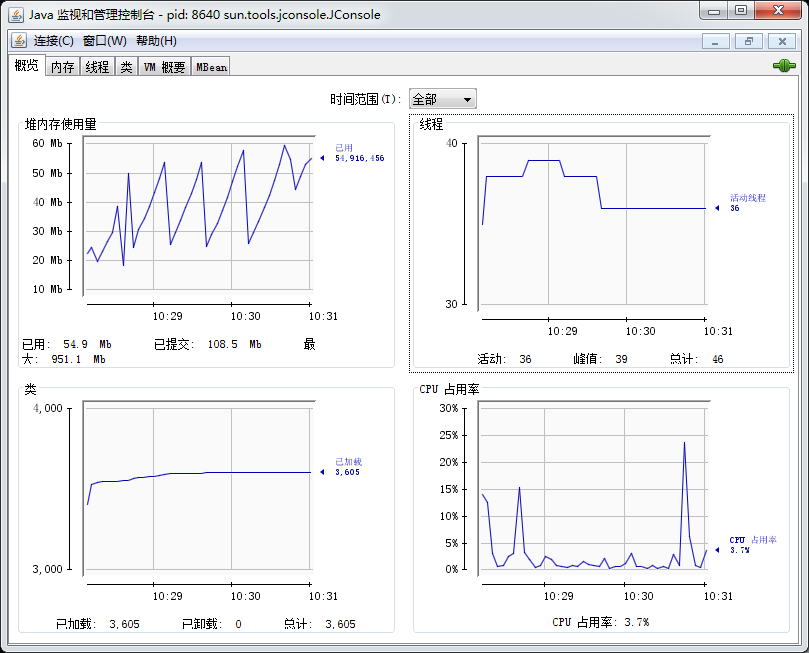Open the MBean tab

click(x=211, y=67)
